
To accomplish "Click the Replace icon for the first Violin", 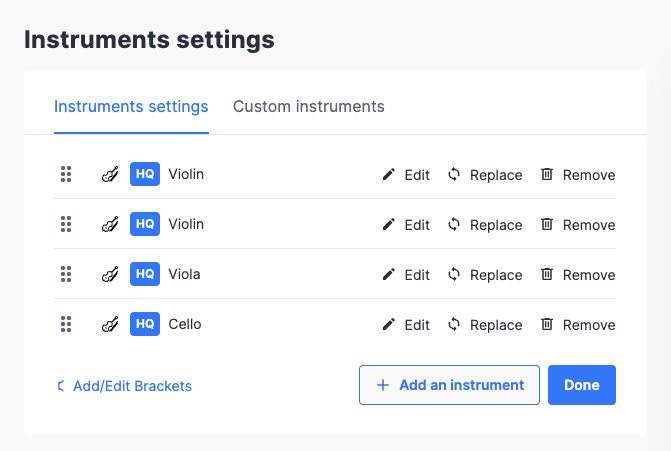I will pyautogui.click(x=454, y=175).
